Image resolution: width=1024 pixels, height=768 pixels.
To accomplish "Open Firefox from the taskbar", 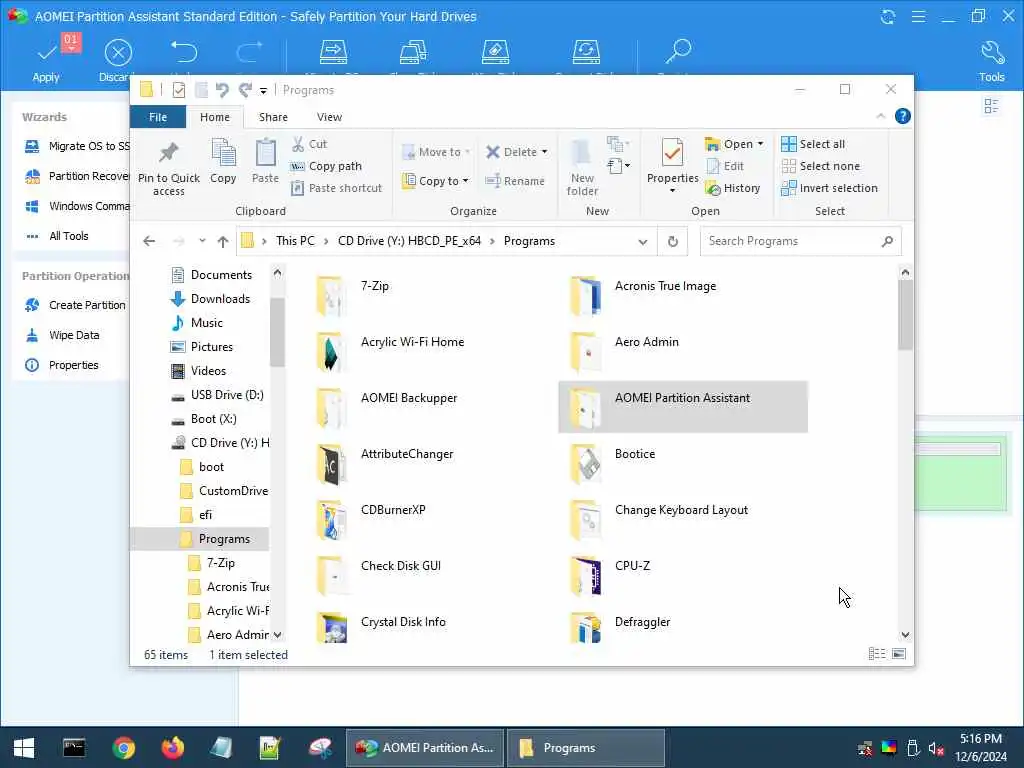I will (x=172, y=748).
